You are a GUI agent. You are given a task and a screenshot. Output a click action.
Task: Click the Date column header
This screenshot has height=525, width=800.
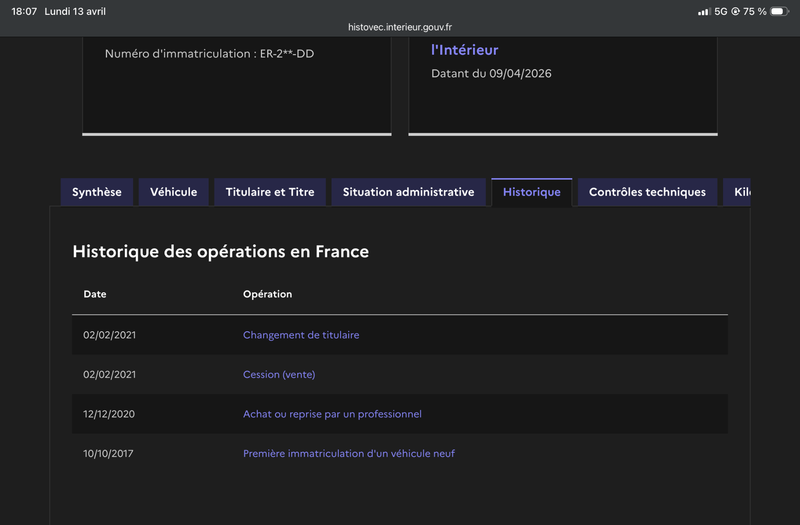click(x=95, y=294)
